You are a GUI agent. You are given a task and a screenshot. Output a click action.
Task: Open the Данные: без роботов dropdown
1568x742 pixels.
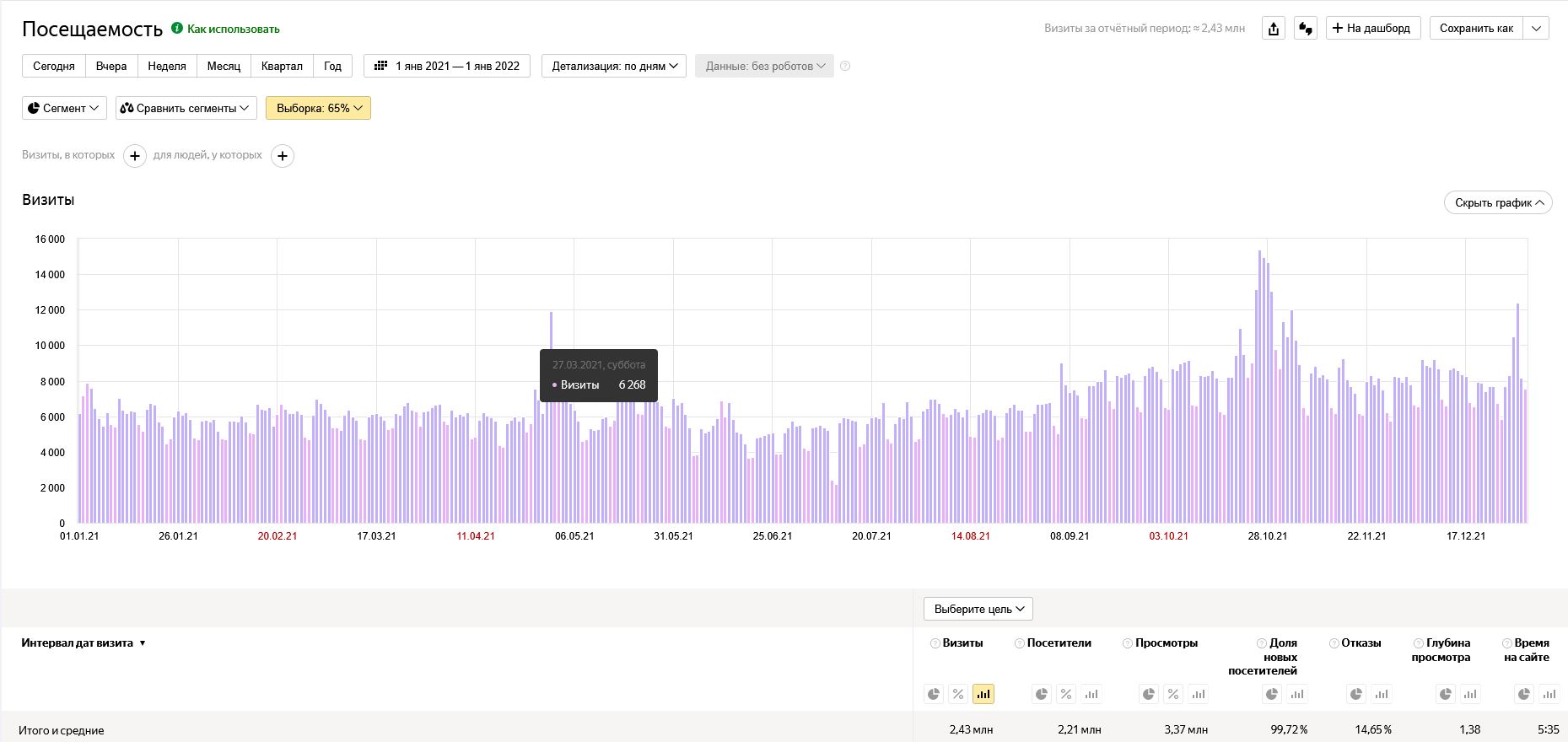click(x=764, y=66)
